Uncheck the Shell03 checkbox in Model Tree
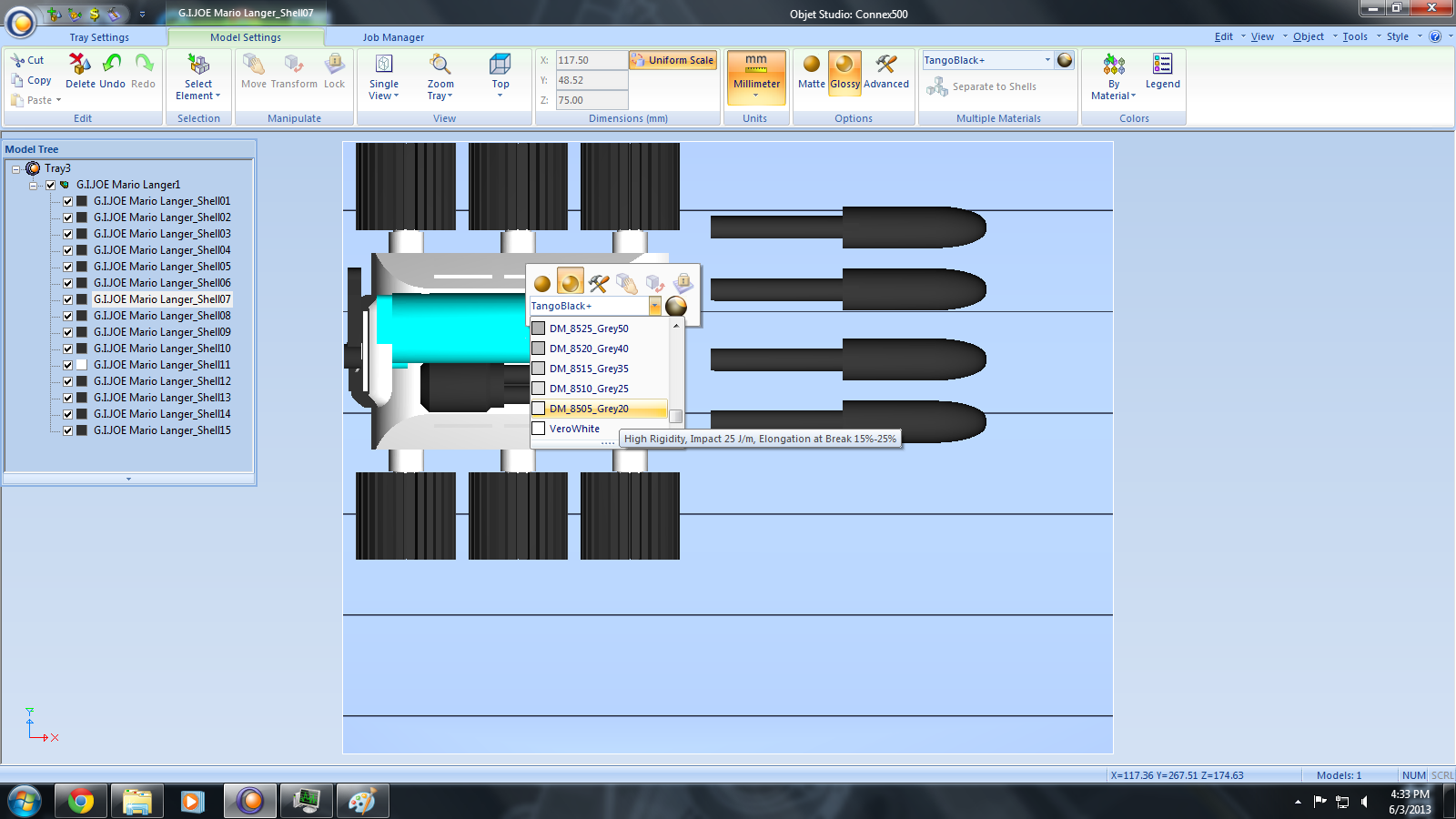1456x819 pixels. (x=67, y=234)
